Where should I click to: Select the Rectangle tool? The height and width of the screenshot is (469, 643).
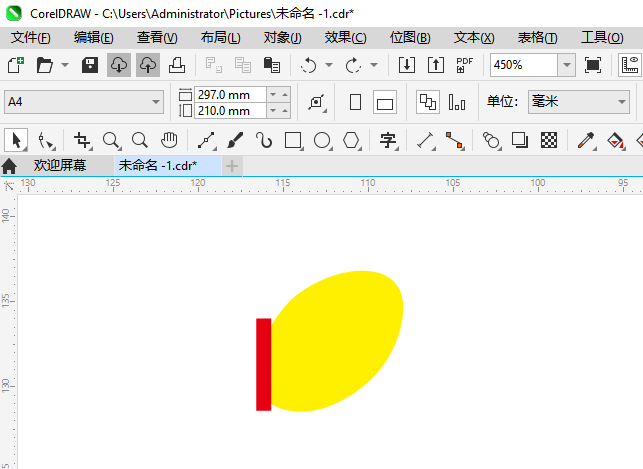pyautogui.click(x=293, y=141)
